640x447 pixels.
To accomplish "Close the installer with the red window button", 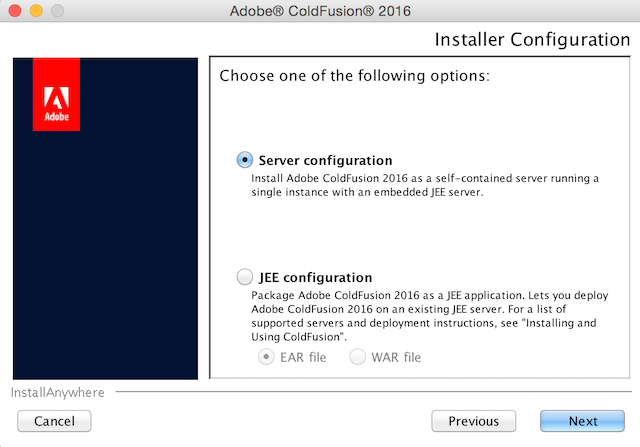I will [x=15, y=11].
